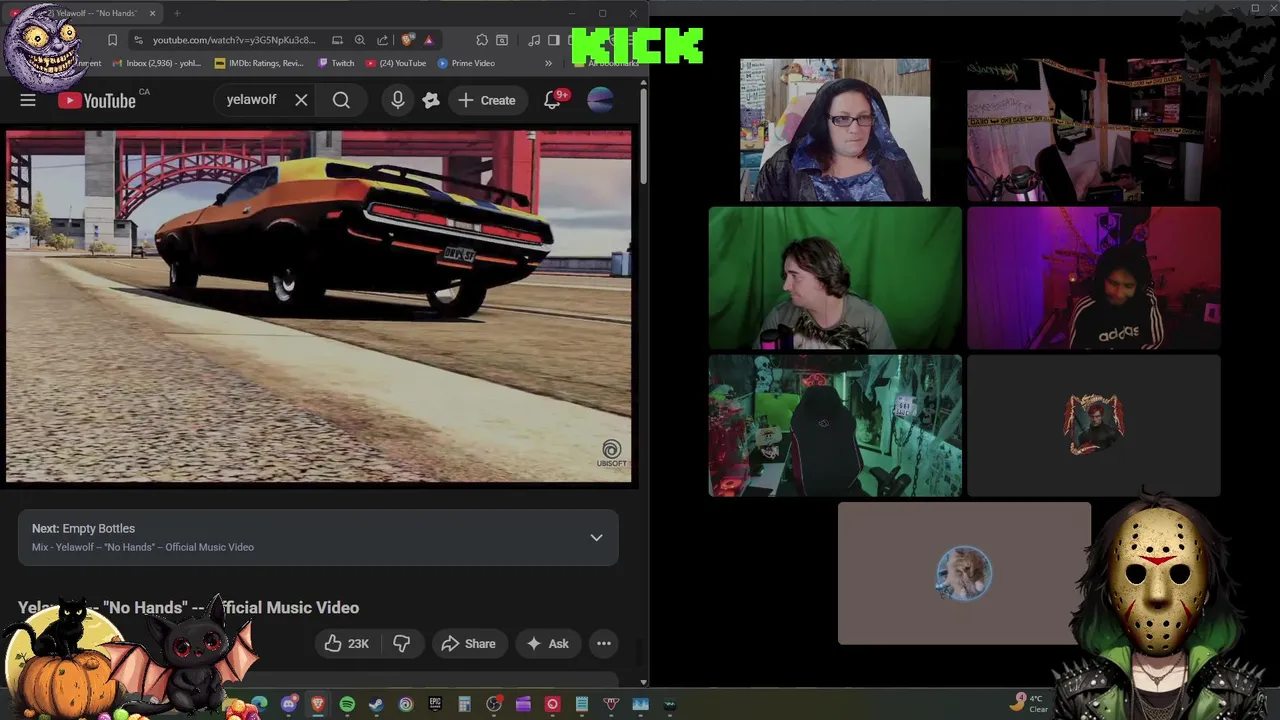Open a new browser tab
This screenshot has width=1280, height=720.
[177, 13]
